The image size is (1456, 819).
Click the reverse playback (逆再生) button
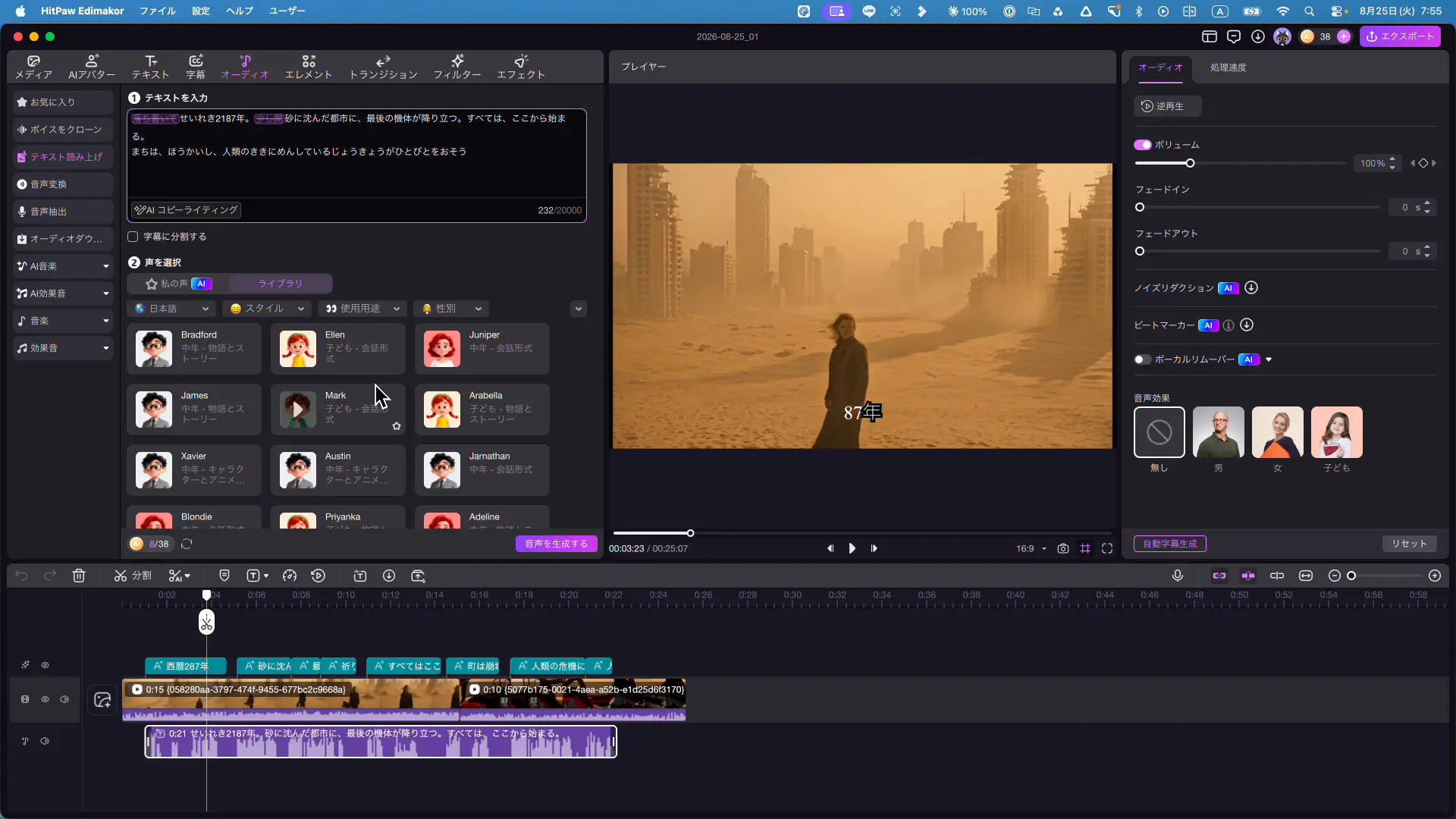[x=1168, y=106]
